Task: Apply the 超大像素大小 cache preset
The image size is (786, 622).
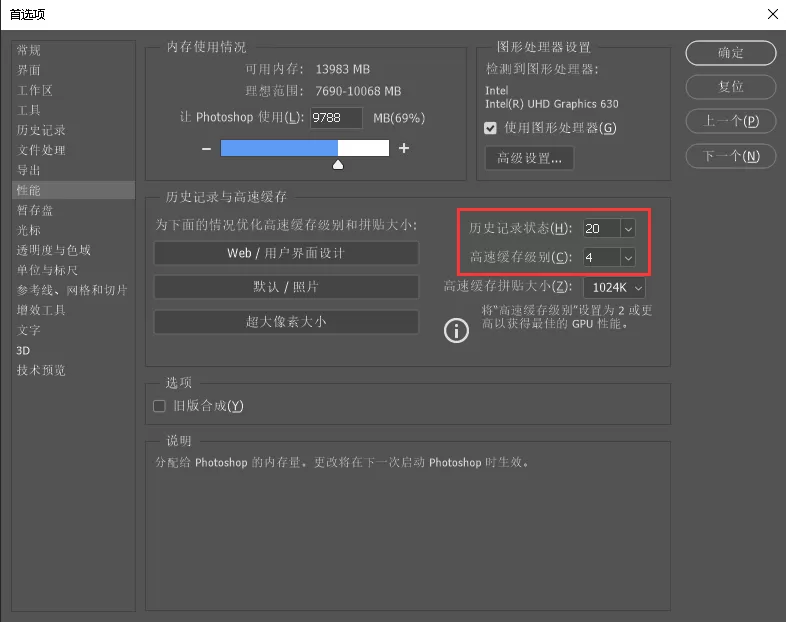Action: point(286,322)
